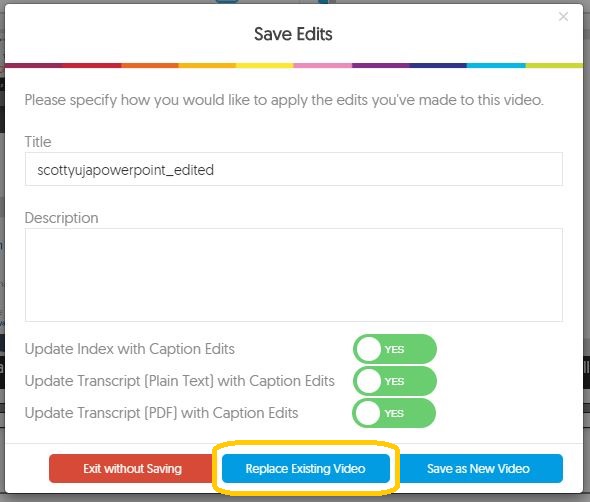This screenshot has width=590, height=502.
Task: Choose Replace Existing Video
Action: [x=306, y=469]
